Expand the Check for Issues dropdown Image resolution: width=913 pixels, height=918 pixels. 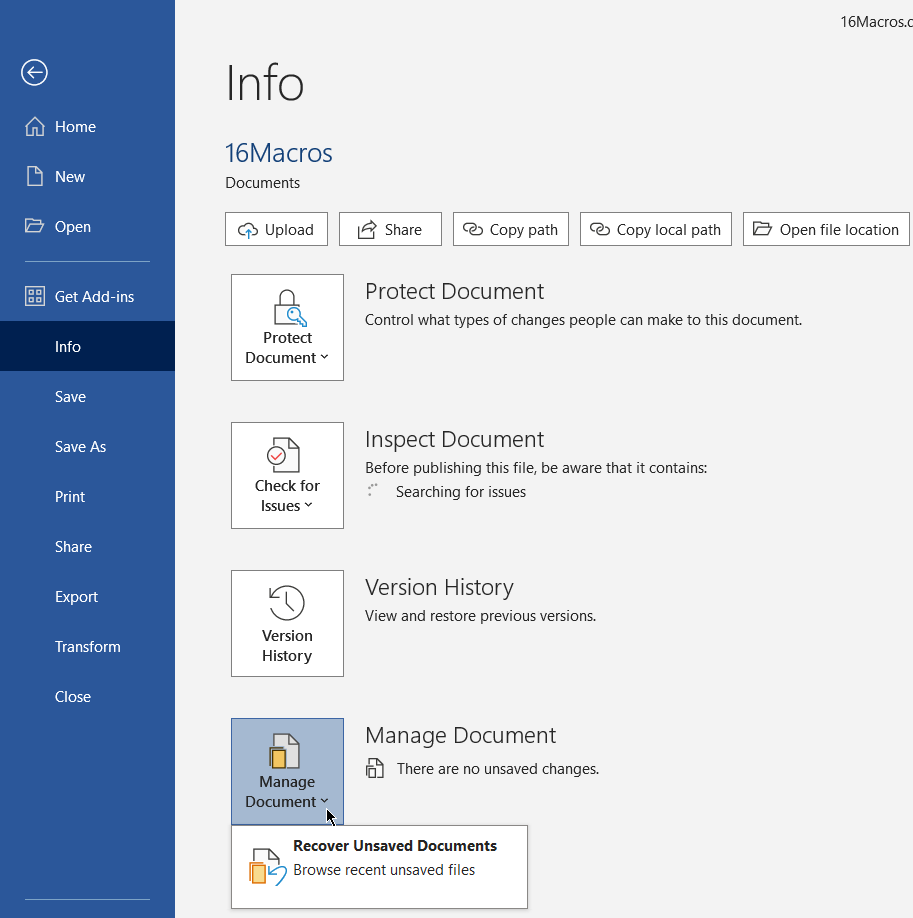tap(288, 475)
